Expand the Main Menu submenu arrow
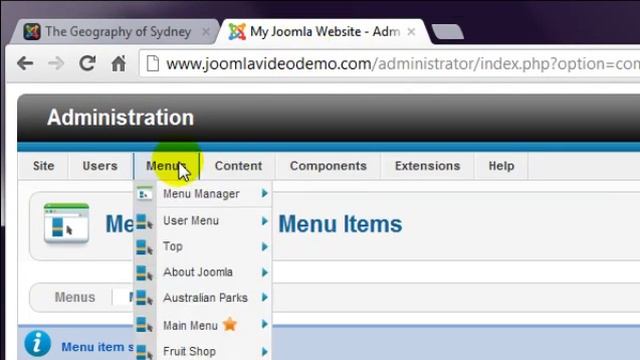 (264, 324)
